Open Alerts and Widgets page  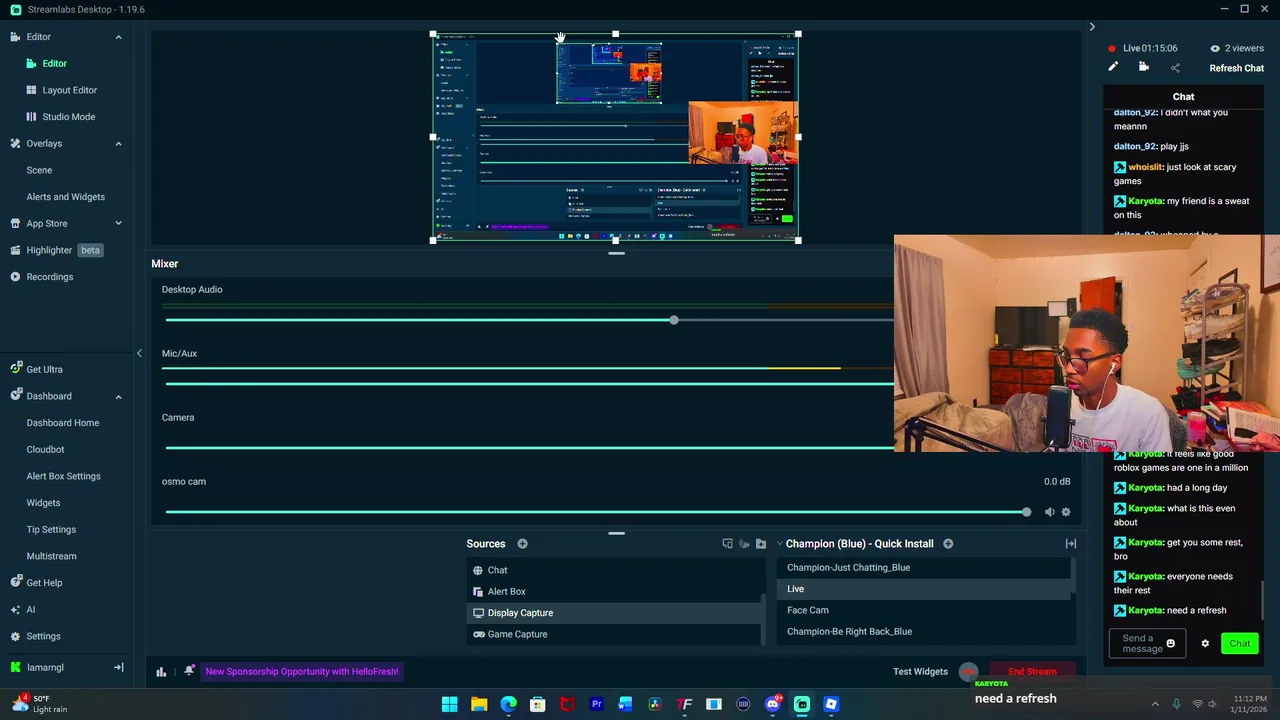tap(65, 197)
